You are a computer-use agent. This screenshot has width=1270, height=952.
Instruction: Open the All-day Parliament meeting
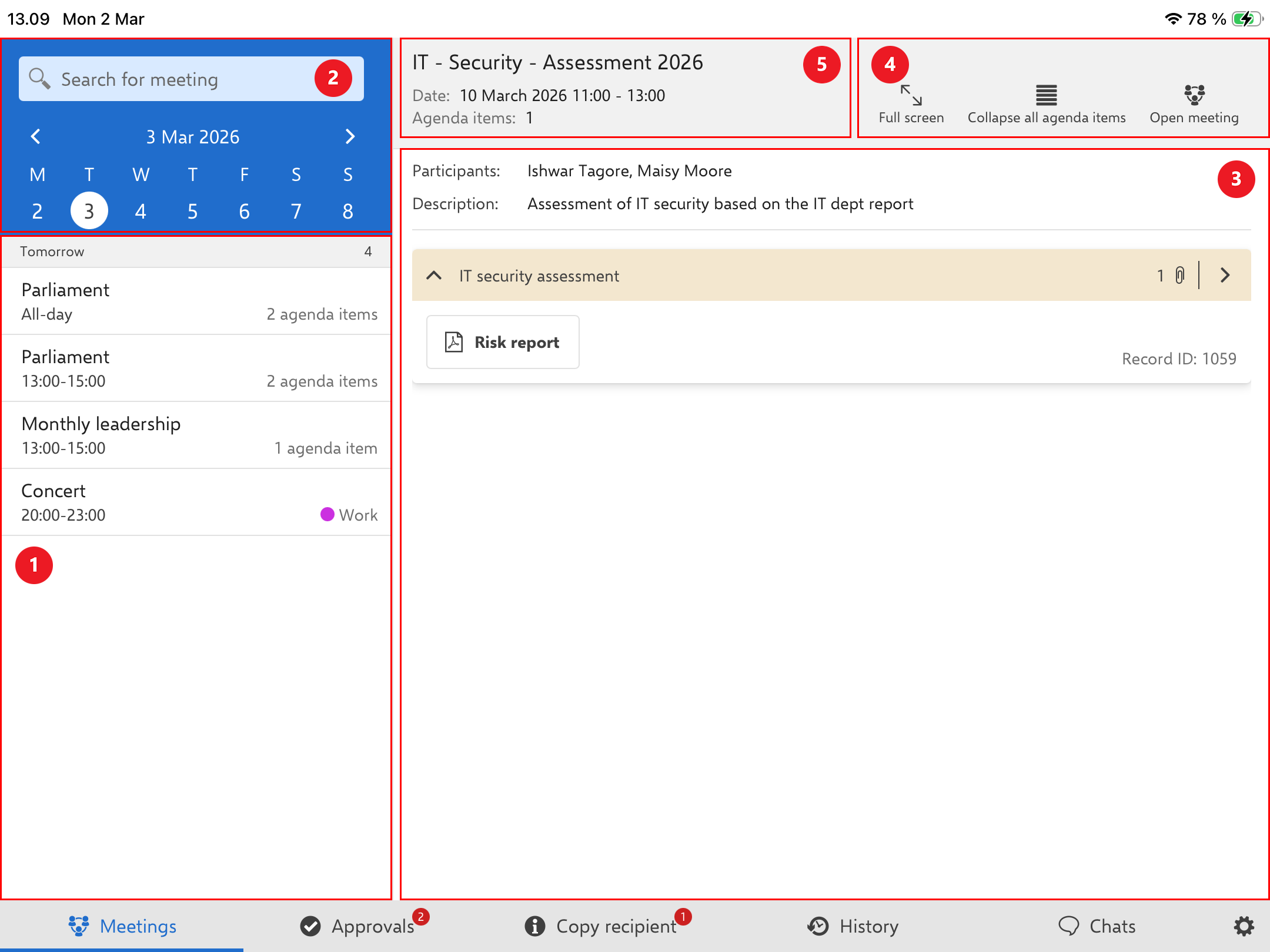coord(197,301)
